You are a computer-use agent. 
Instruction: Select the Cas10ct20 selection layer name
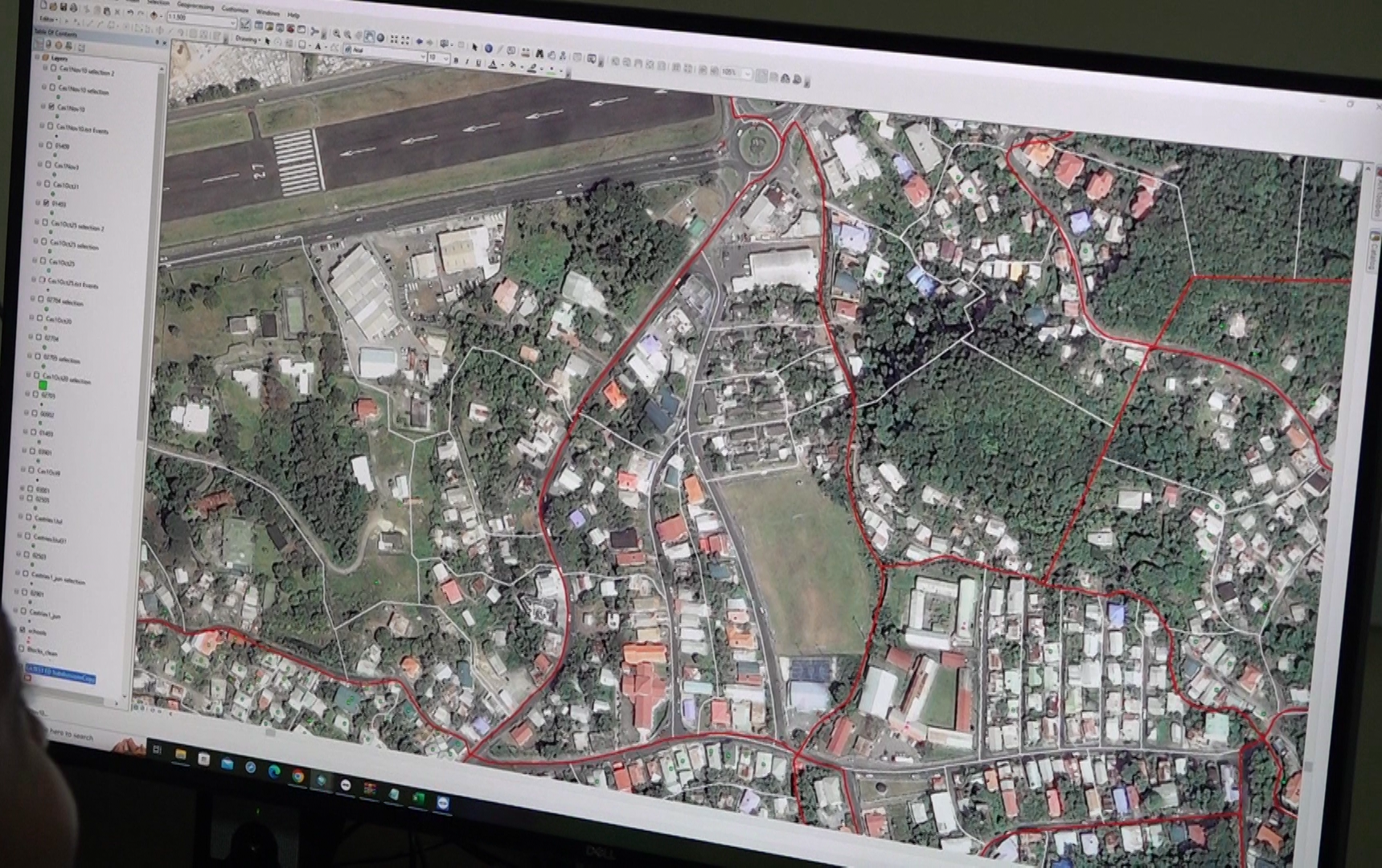click(66, 378)
